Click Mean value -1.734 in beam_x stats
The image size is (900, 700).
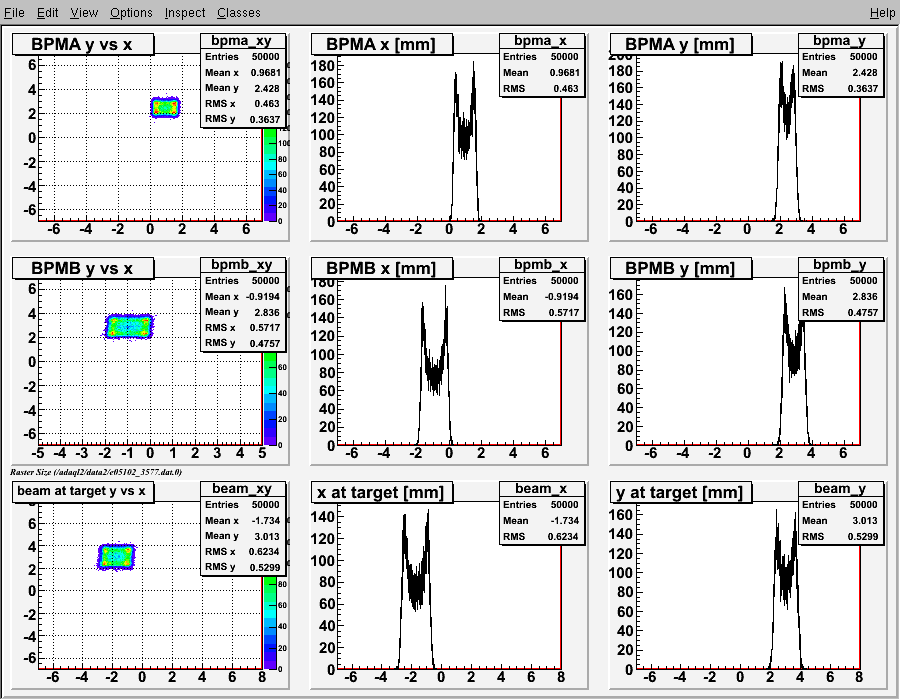(x=565, y=520)
